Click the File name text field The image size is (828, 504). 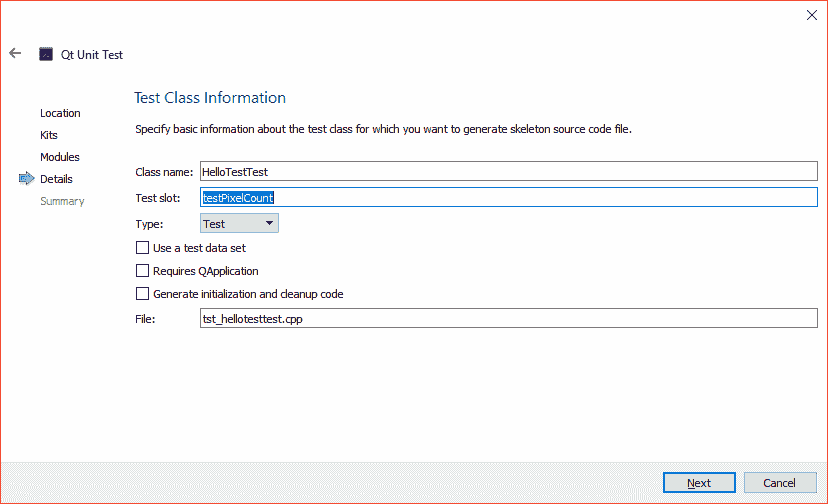[x=508, y=319]
